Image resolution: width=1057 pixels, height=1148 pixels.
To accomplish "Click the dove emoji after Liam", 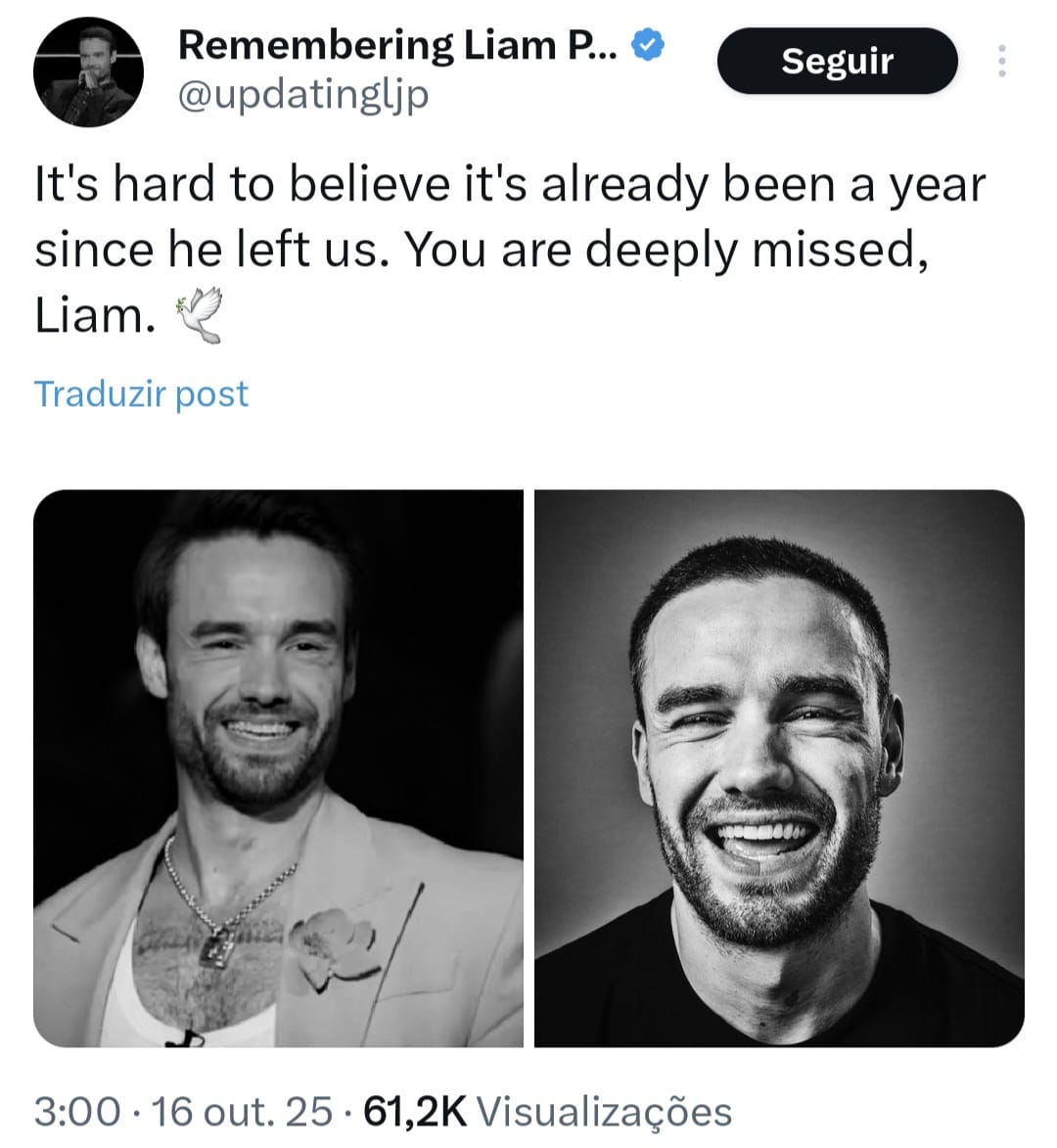I will click(200, 315).
